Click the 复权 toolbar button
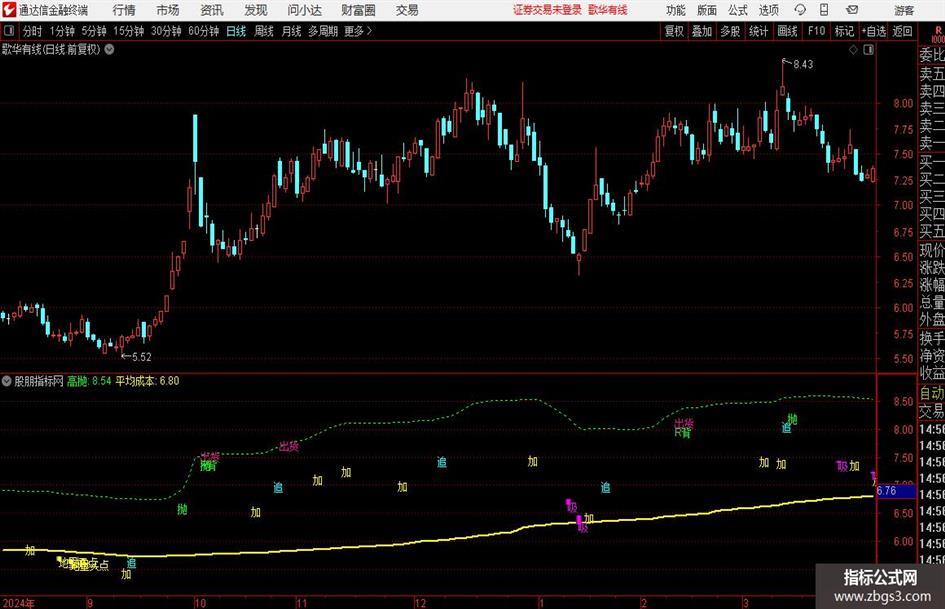Viewport: 945px width, 609px height. 674,31
